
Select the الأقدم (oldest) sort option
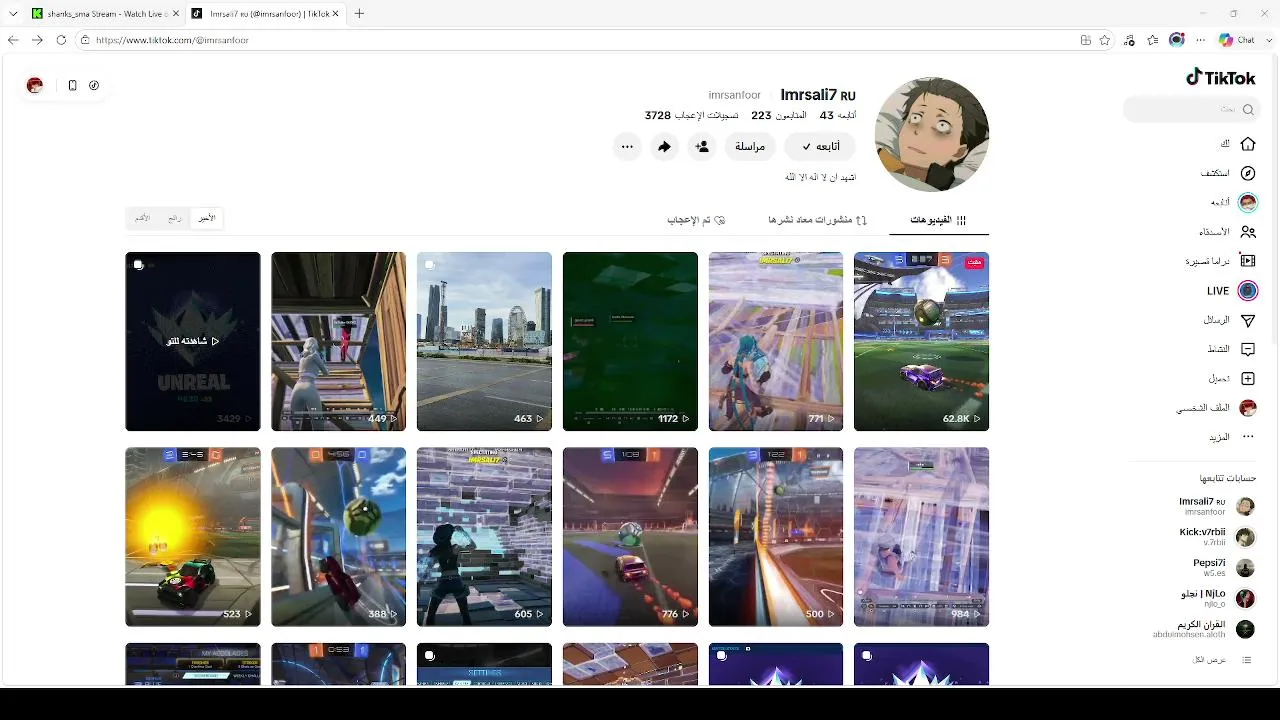click(143, 218)
